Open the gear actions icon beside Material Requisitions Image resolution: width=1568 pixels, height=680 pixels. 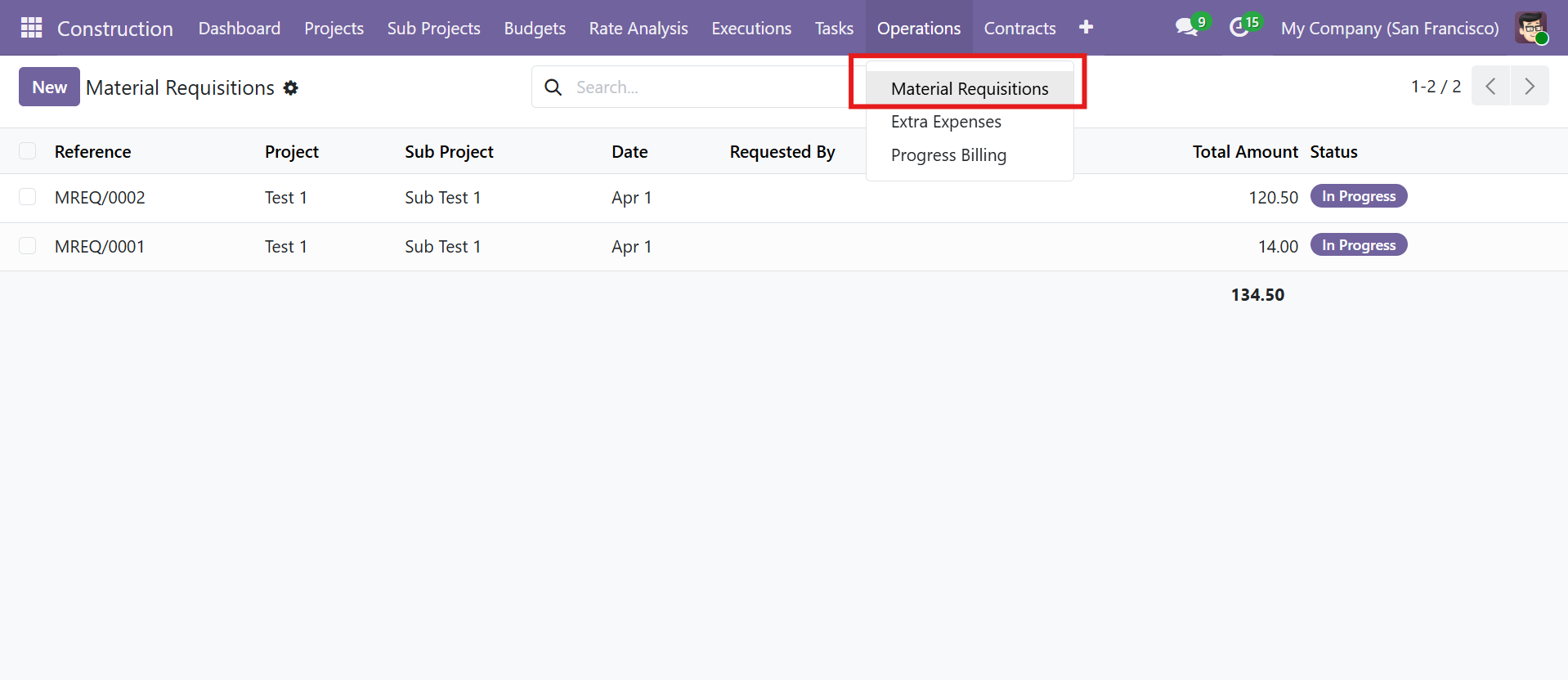[291, 87]
